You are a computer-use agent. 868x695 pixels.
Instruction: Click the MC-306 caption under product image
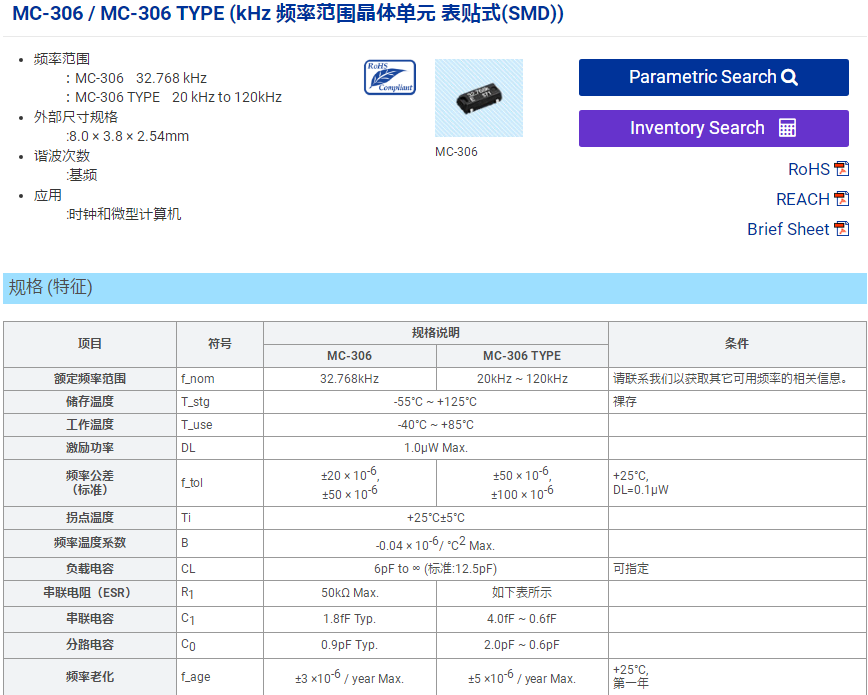coord(456,152)
